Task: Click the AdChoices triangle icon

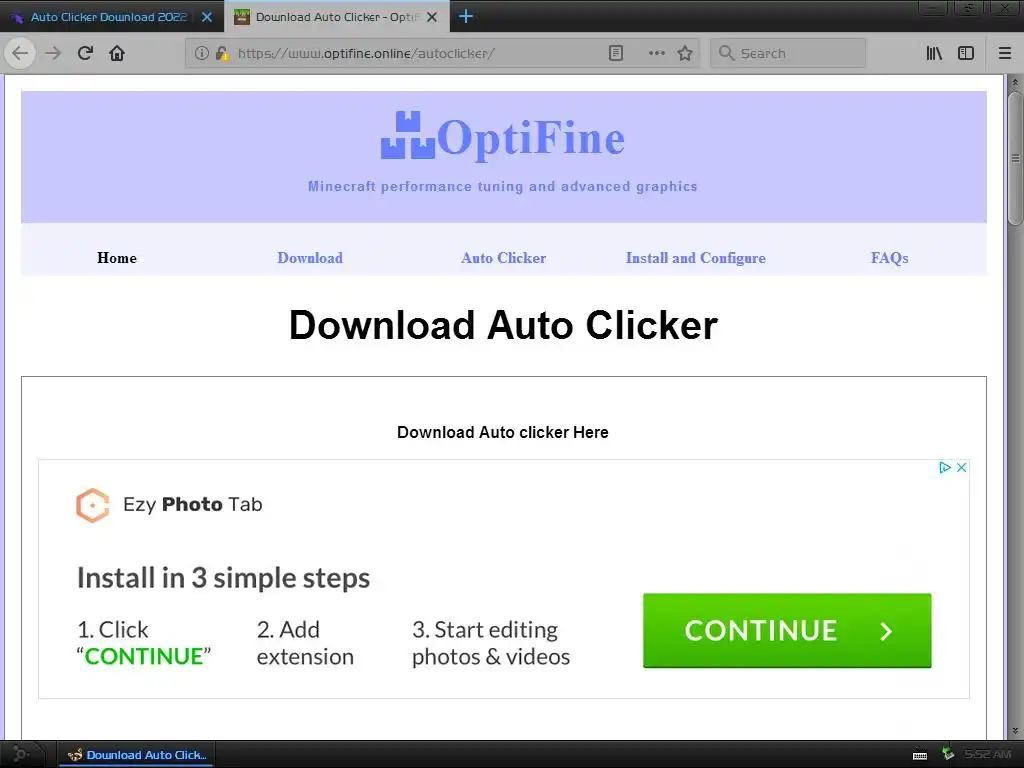Action: tap(944, 468)
